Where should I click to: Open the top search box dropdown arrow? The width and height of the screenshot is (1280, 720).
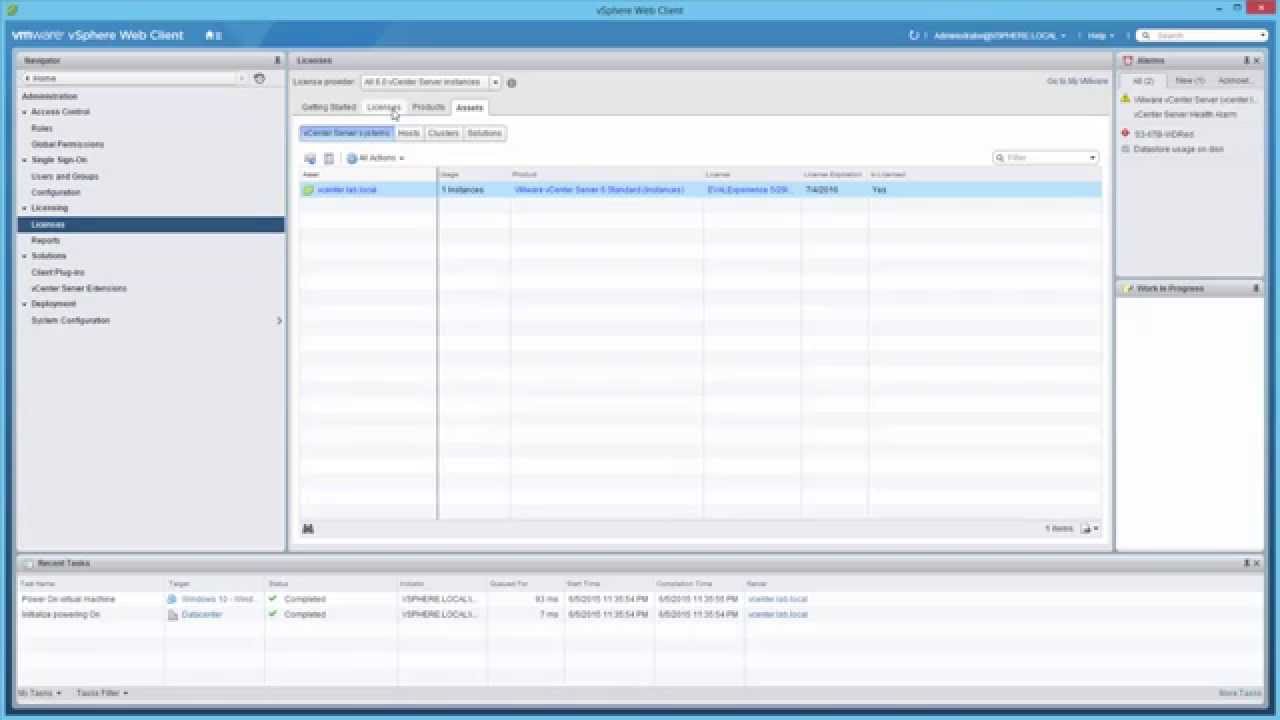pyautogui.click(x=1264, y=35)
